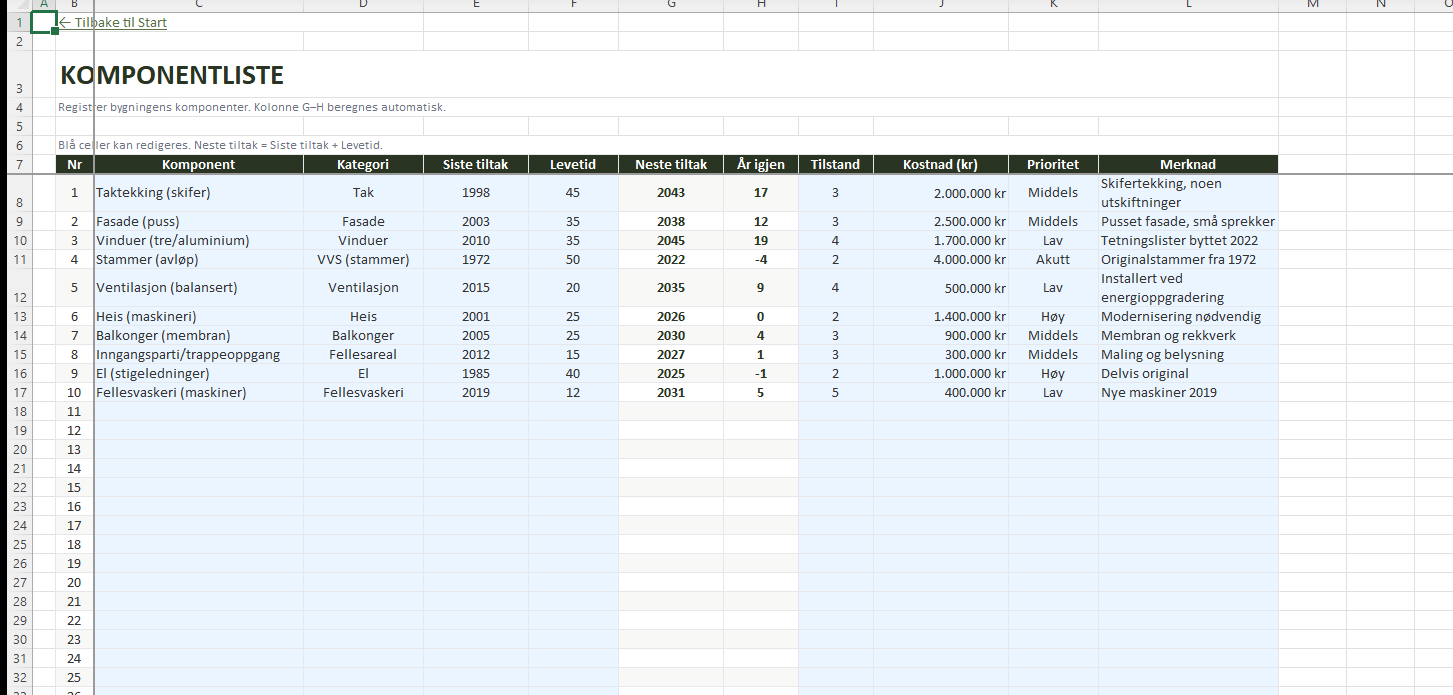Select the Neste tiltak 2026 cell
This screenshot has height=695, width=1453.
pyautogui.click(x=671, y=317)
